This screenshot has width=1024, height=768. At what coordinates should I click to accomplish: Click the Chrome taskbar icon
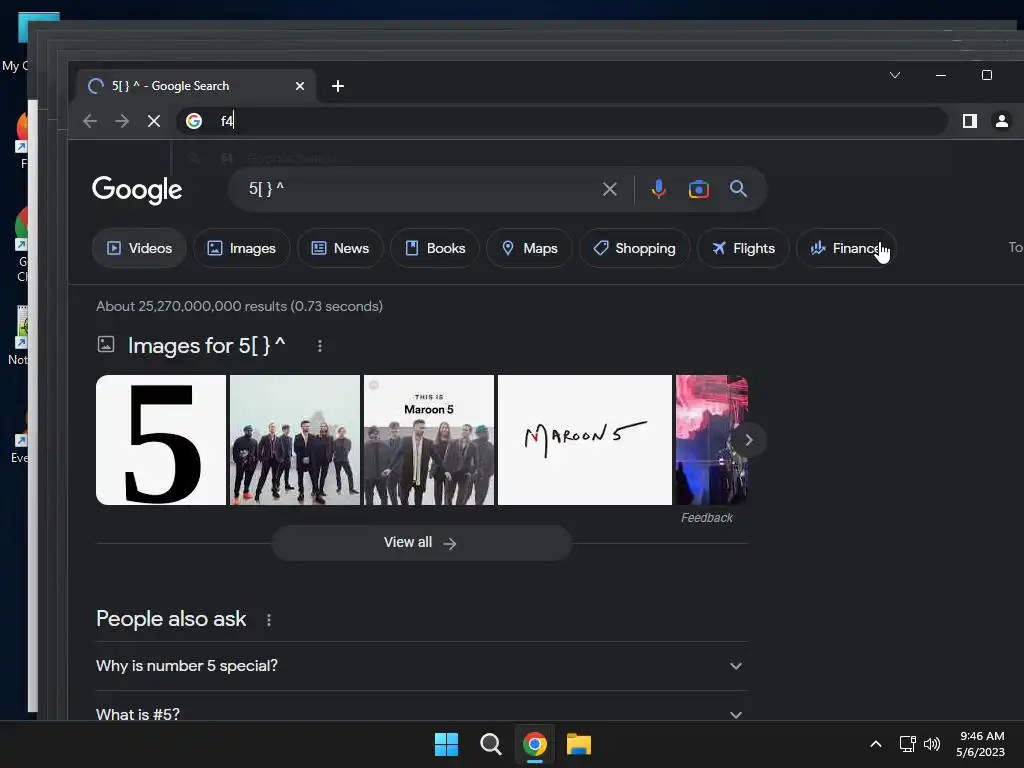[534, 744]
